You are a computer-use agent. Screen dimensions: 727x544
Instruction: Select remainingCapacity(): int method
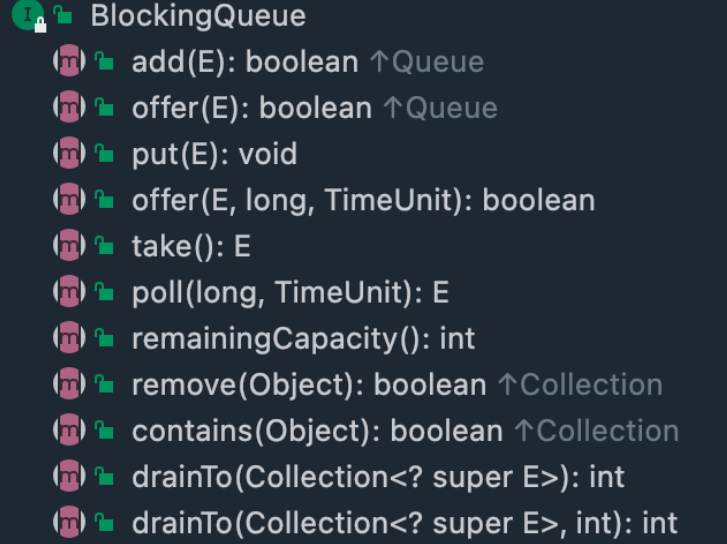point(303,338)
